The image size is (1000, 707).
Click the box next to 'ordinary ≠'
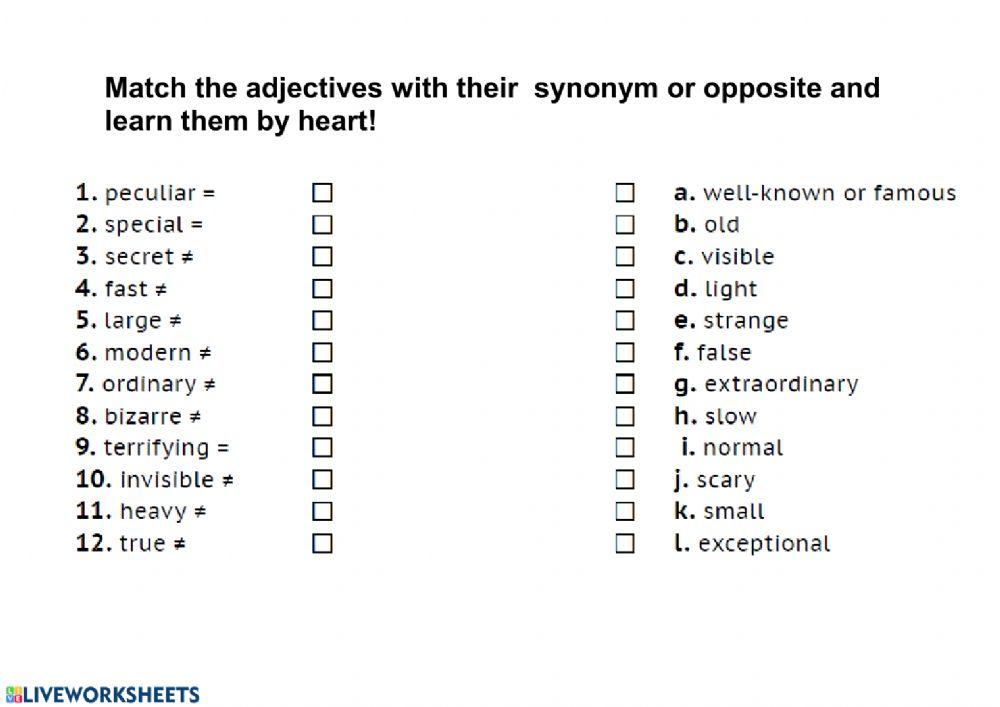322,384
